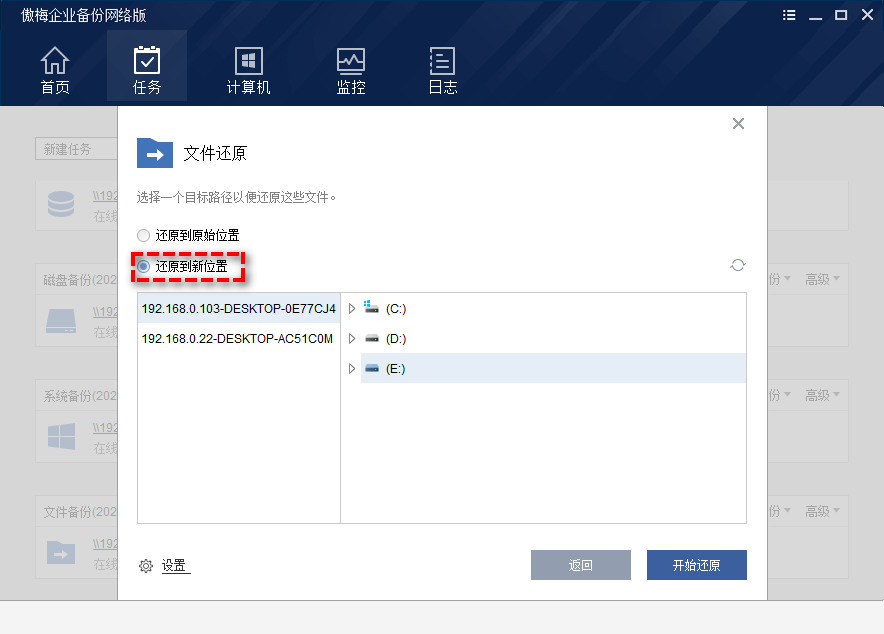Expand the (C:) drive tree node
The height and width of the screenshot is (634, 884).
(352, 308)
